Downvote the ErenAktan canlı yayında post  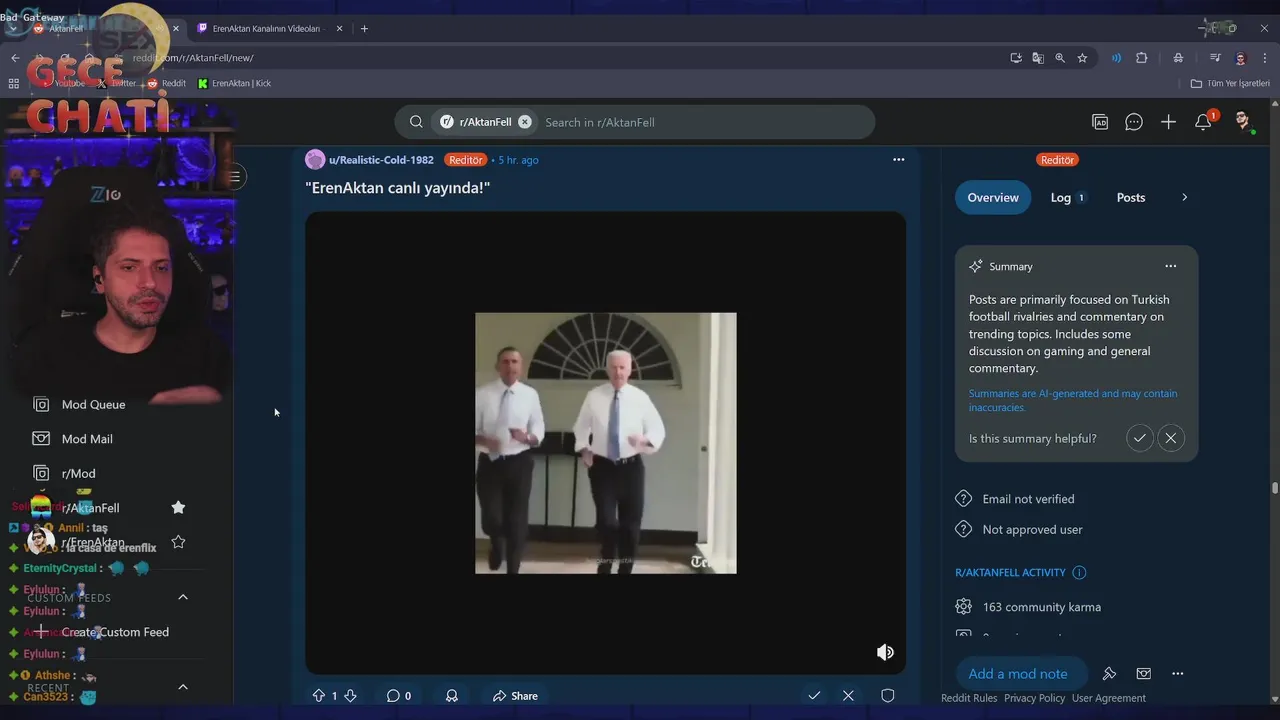[x=350, y=696]
